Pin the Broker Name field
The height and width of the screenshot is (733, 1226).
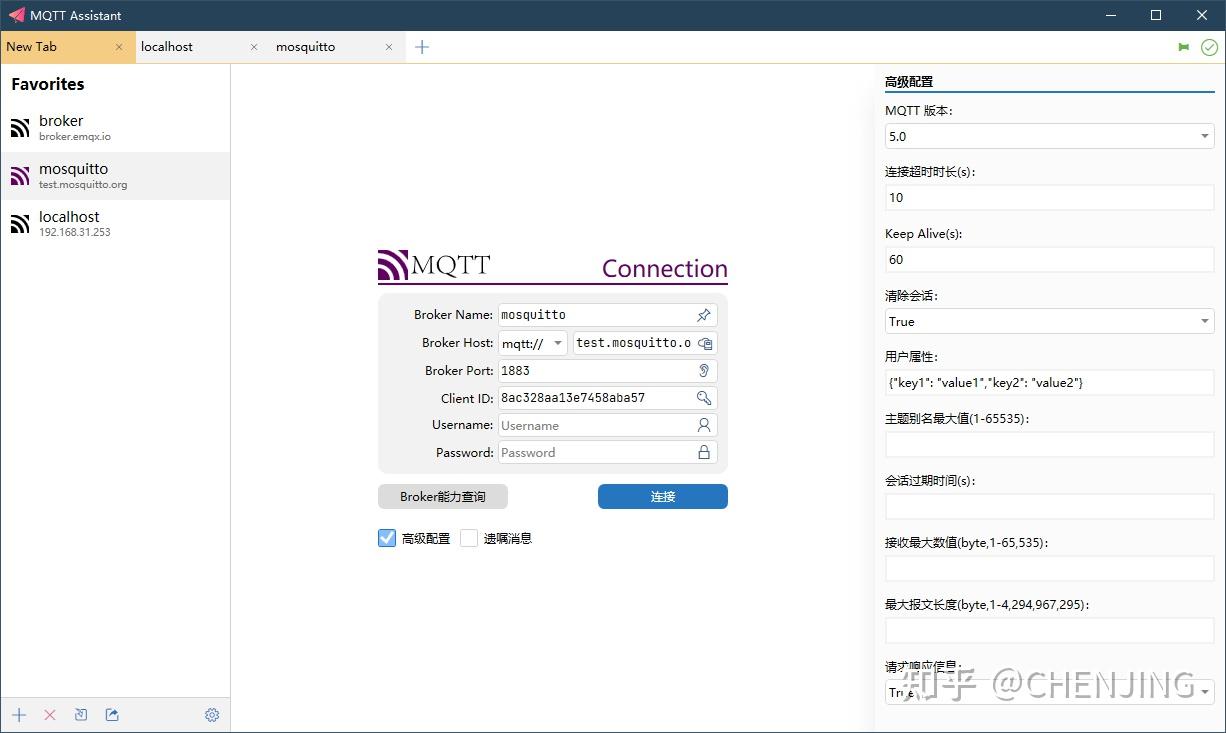pyautogui.click(x=705, y=315)
